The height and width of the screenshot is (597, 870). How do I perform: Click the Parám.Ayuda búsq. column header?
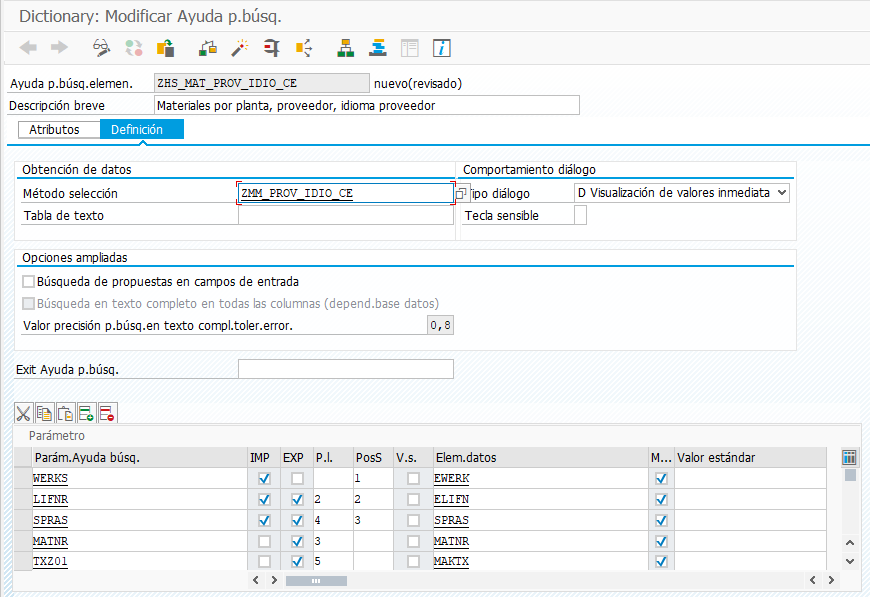tap(139, 458)
